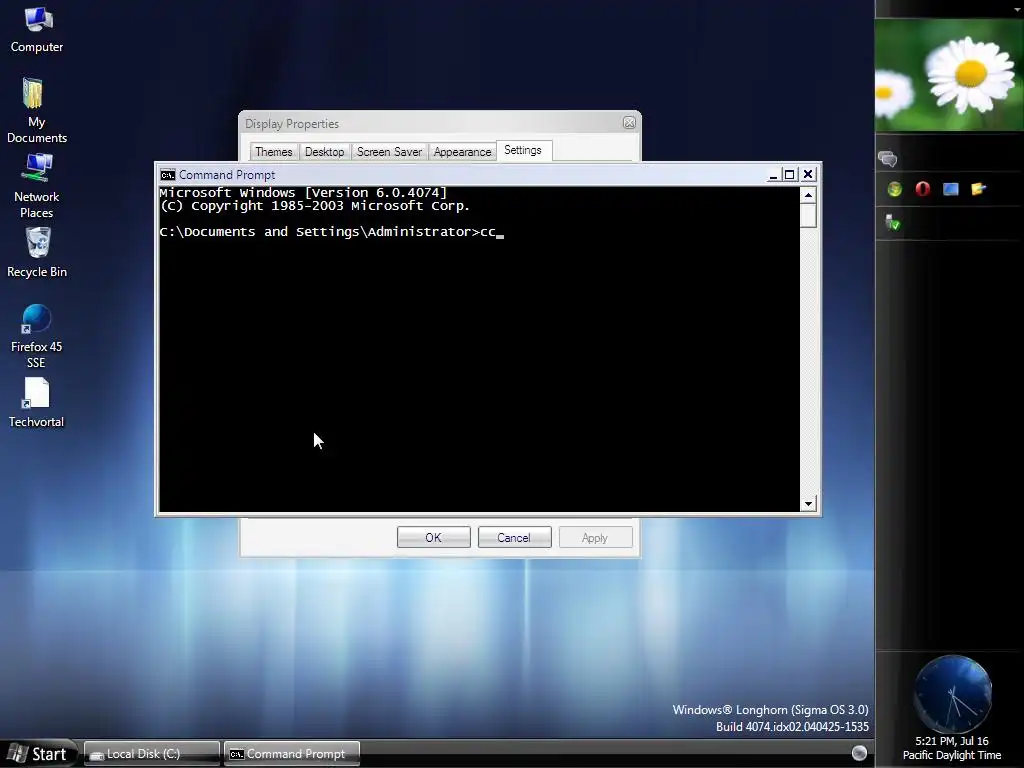This screenshot has width=1024, height=768.
Task: Click the analog clock in sidebar
Action: 952,694
